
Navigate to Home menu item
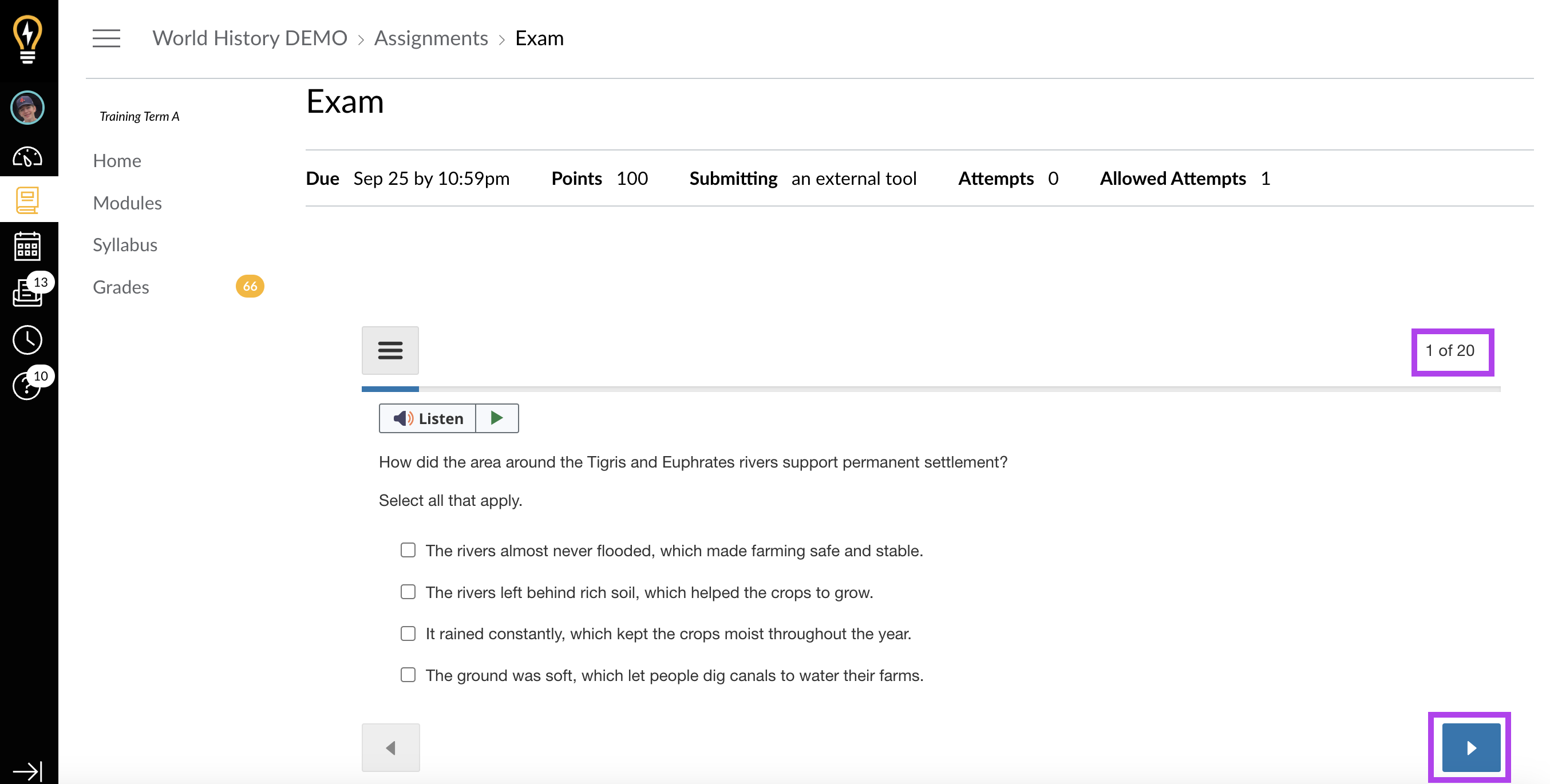coord(117,160)
